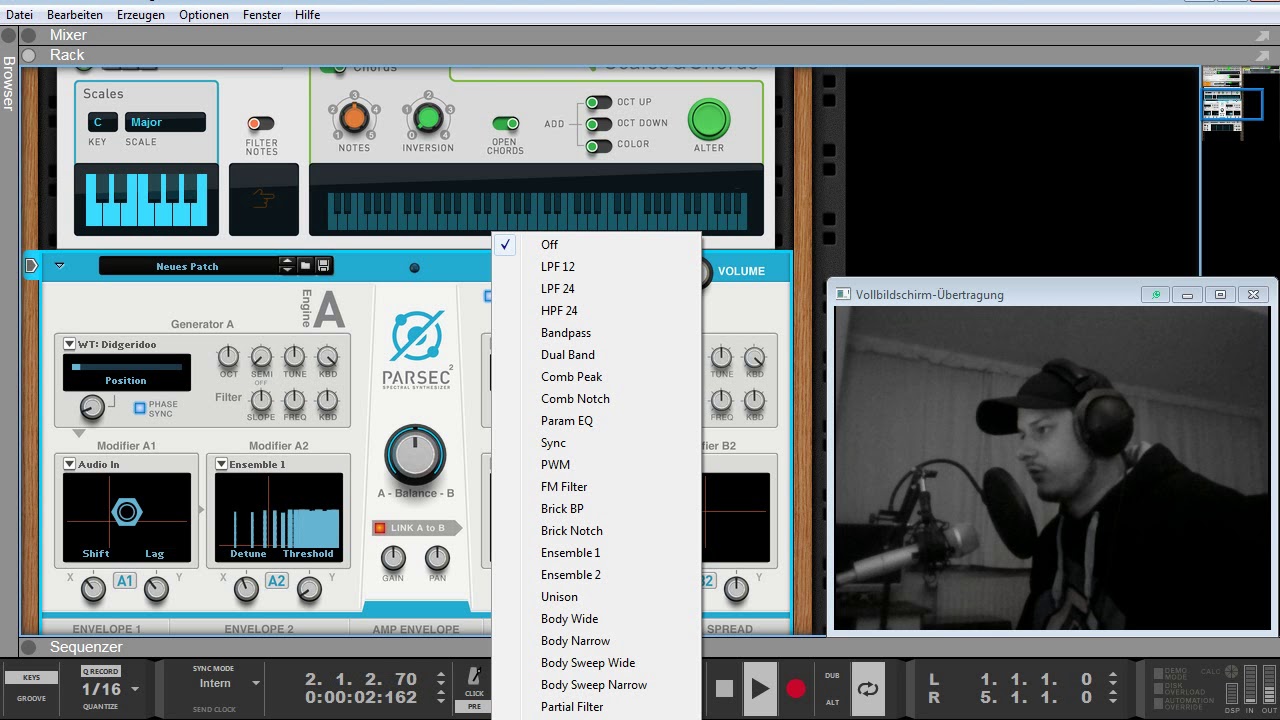Open the Parsec device triangle menu
Viewport: 1280px width, 720px height.
pyautogui.click(x=59, y=266)
